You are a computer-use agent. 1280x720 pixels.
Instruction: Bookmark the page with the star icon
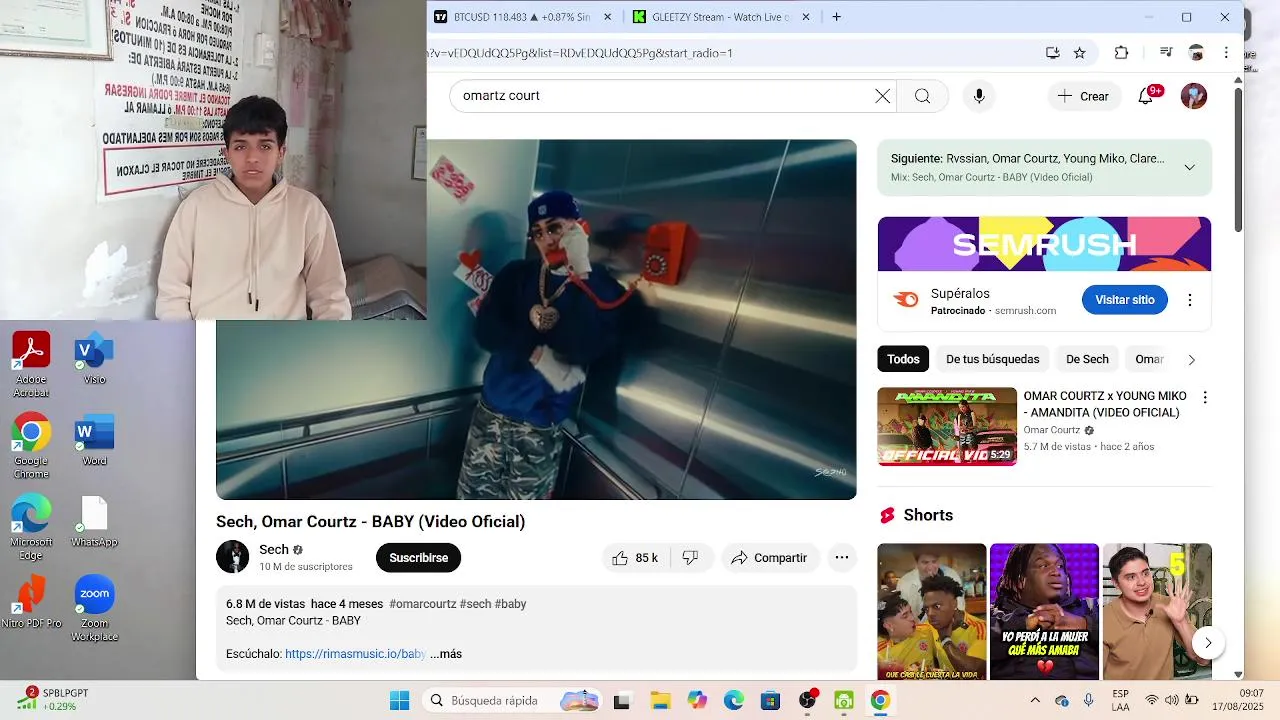1080,53
